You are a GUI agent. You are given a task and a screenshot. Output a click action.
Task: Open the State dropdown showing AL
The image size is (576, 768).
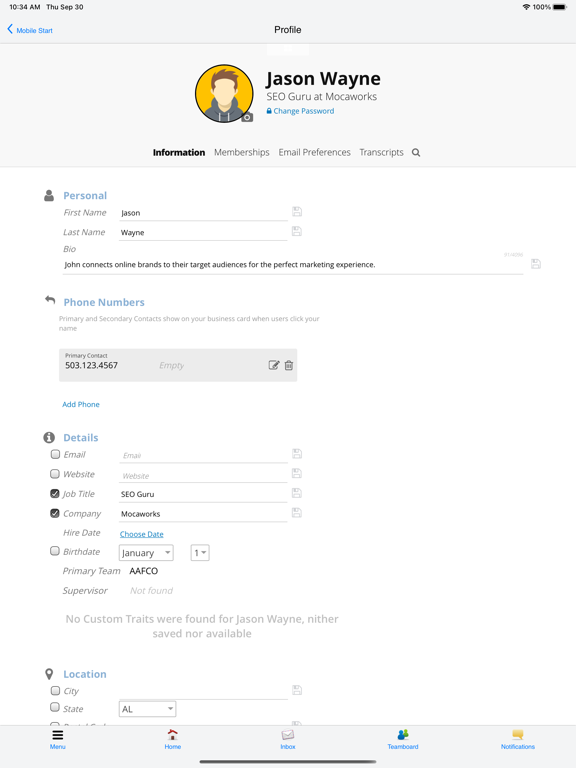pos(147,709)
